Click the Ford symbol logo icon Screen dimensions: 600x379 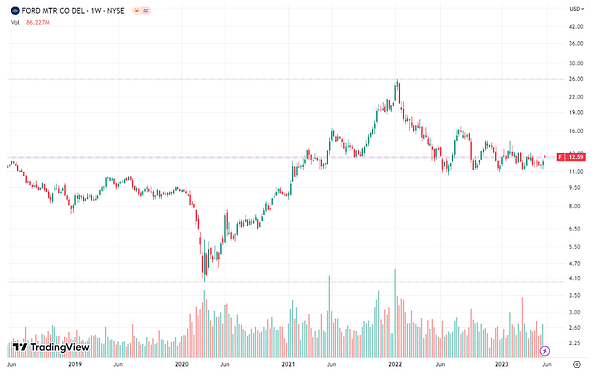(x=15, y=11)
